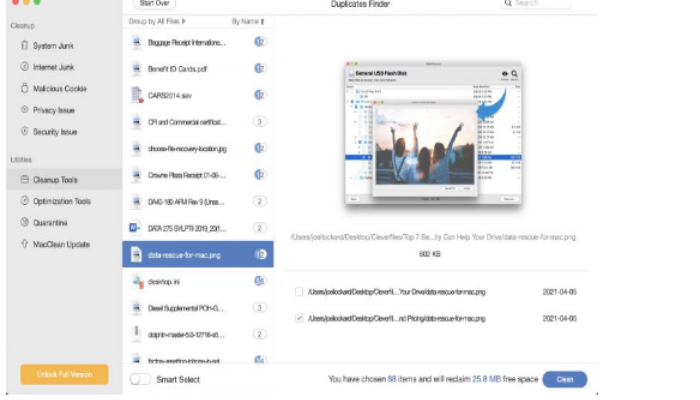Viewport: 700px width, 400px height.
Task: Click Unlock Full Version button
Action: click(64, 374)
